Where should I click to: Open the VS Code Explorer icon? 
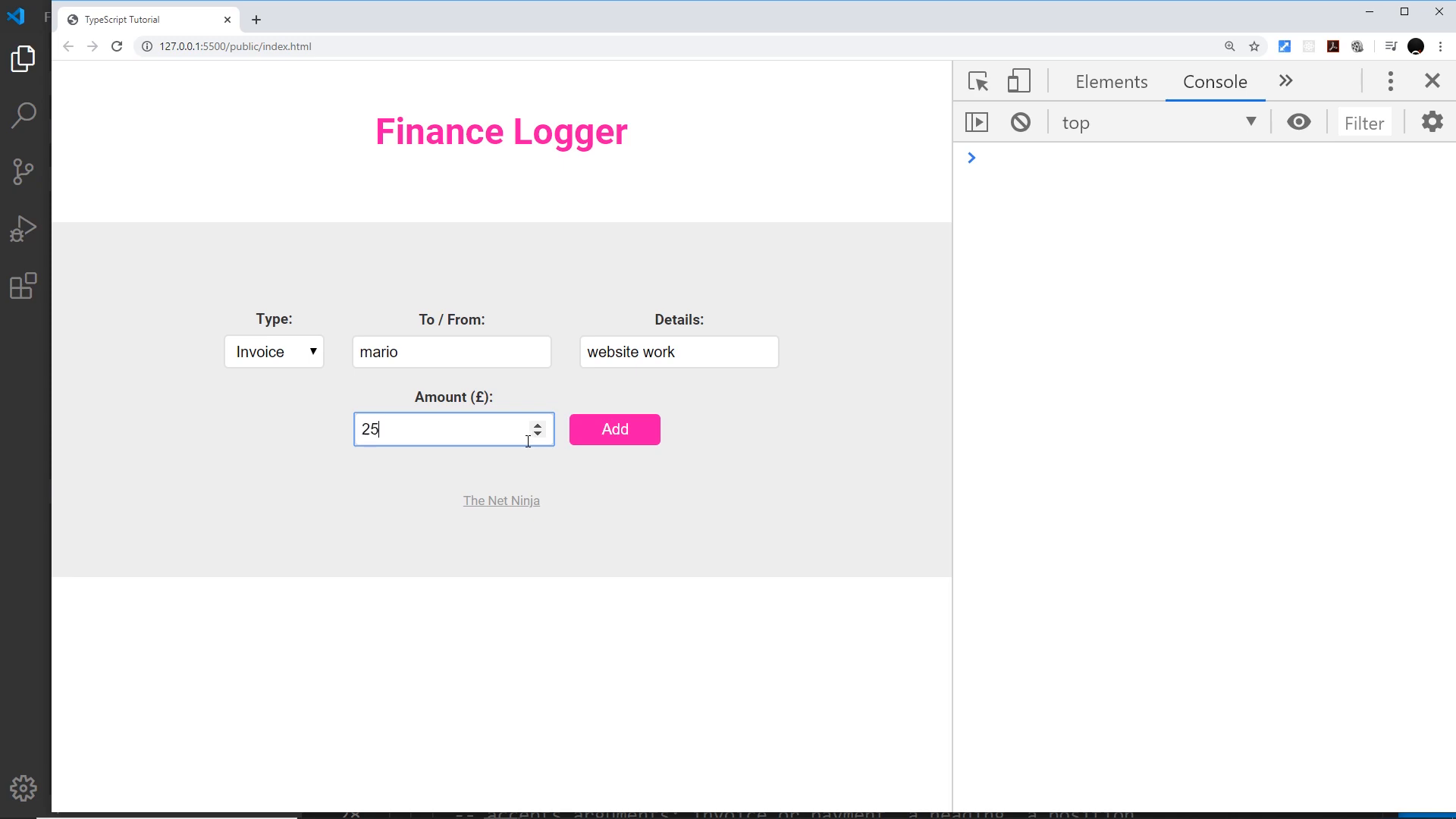click(24, 58)
